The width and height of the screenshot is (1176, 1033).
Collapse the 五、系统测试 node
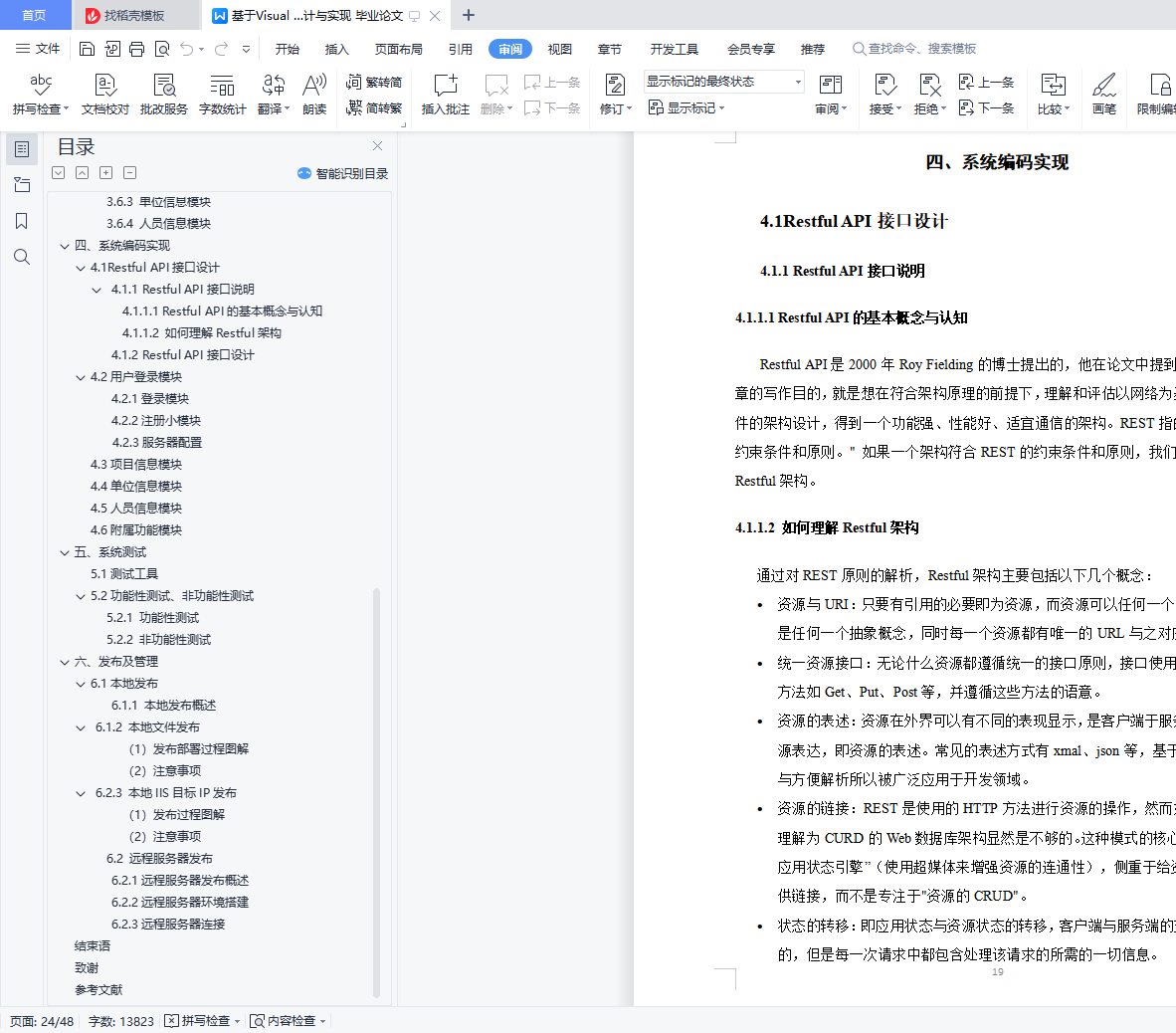[x=65, y=553]
